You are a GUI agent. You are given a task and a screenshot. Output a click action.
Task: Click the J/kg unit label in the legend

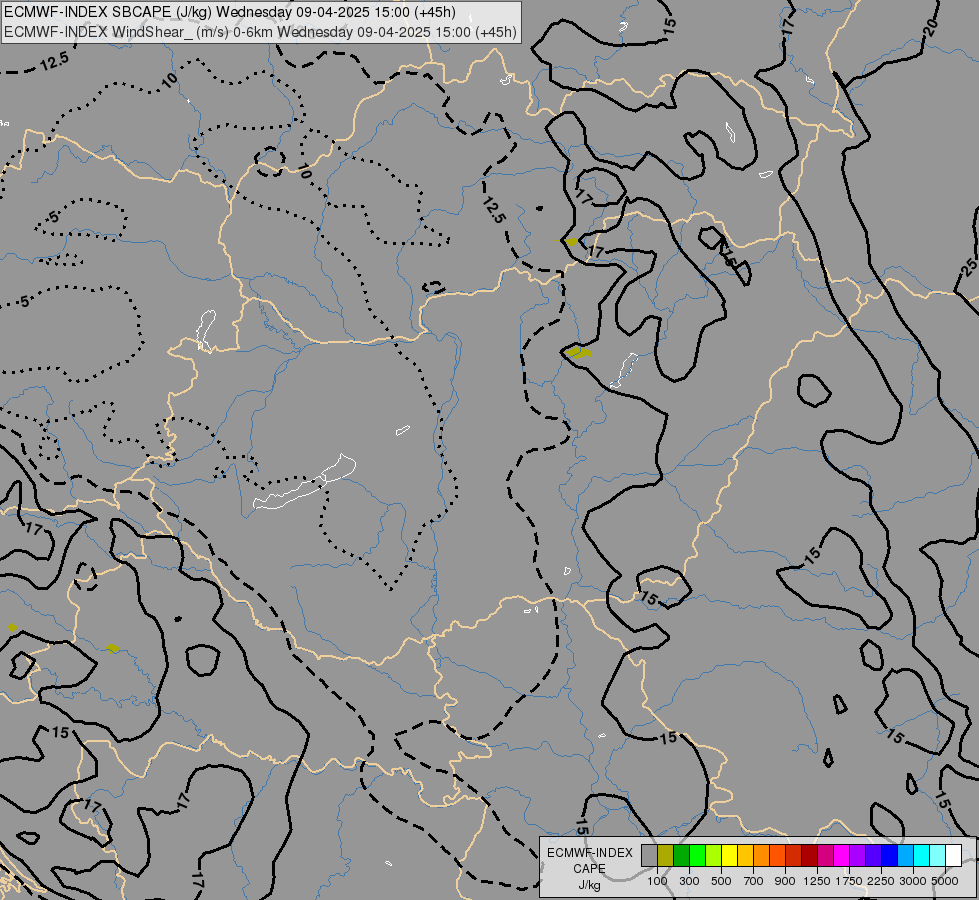tap(589, 885)
